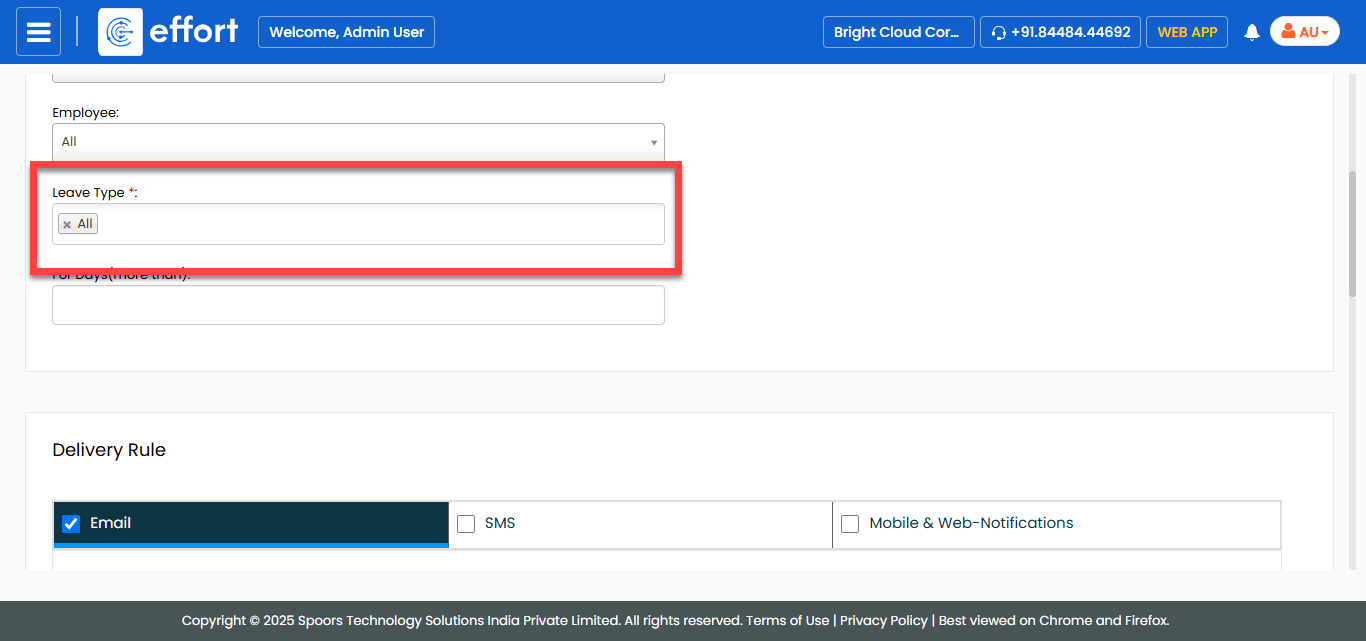Viewport: 1366px width, 641px height.
Task: Open the notifications bell
Action: (x=1251, y=33)
